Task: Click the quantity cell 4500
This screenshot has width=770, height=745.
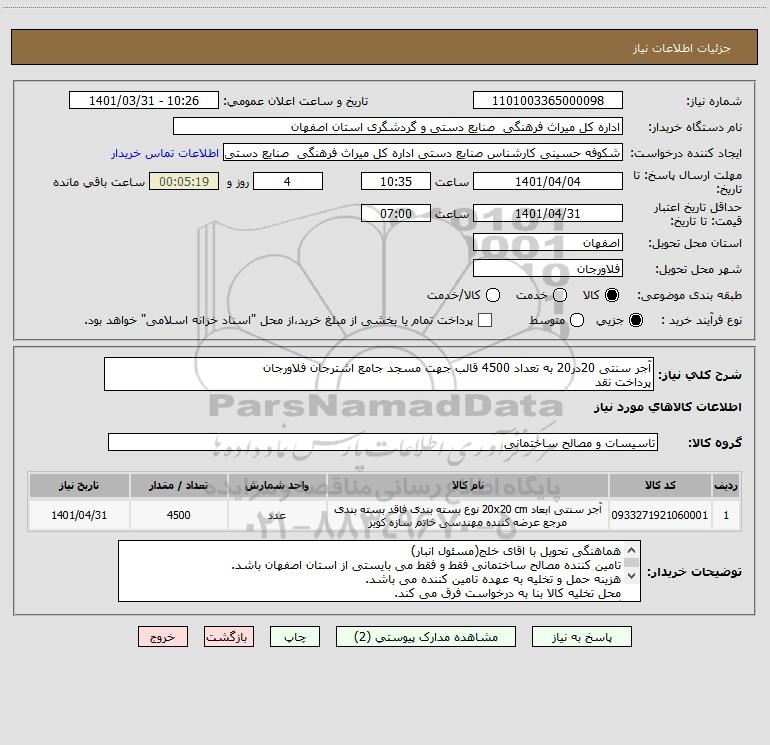Action: [178, 515]
